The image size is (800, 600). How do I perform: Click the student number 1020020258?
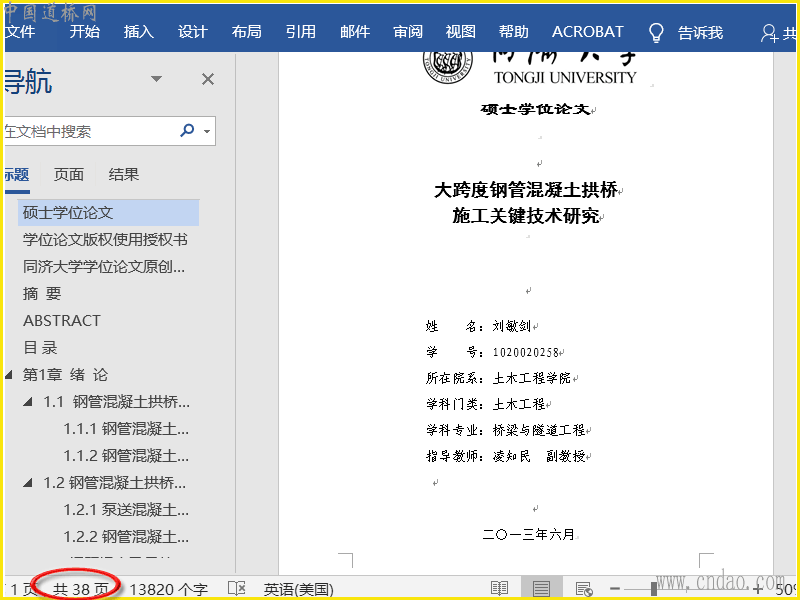click(x=526, y=352)
